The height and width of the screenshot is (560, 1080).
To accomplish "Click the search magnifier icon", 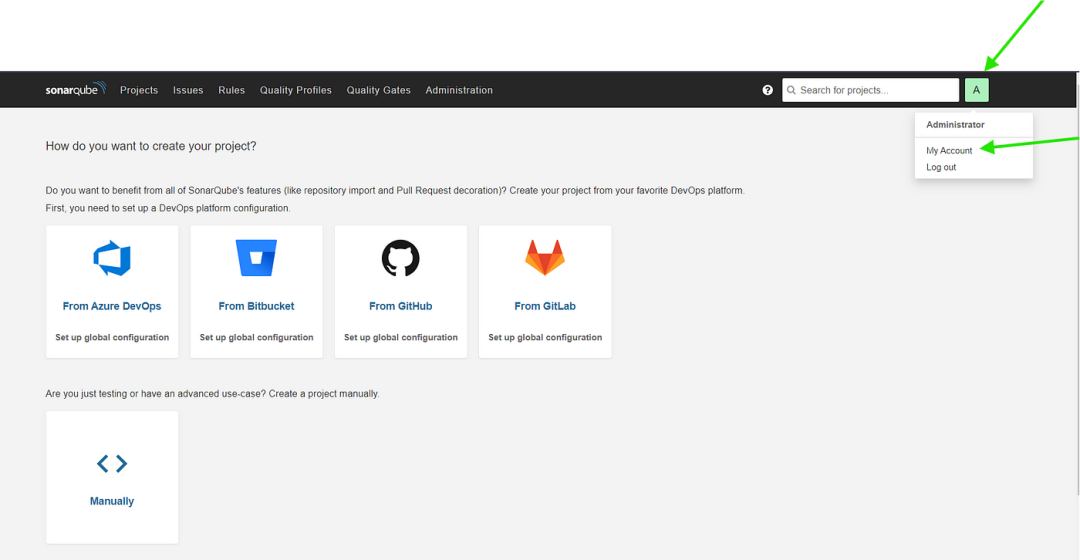I will (x=791, y=90).
